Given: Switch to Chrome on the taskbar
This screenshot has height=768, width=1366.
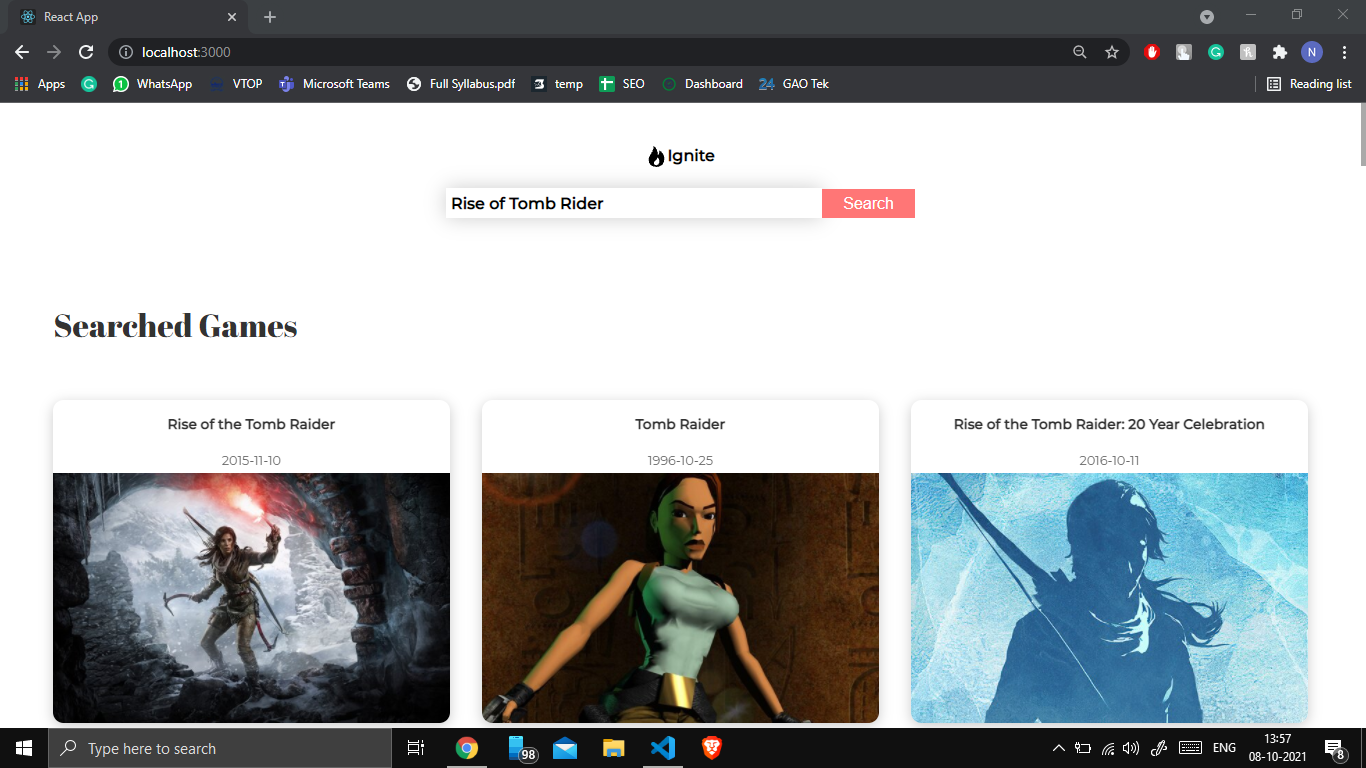Looking at the screenshot, I should [x=466, y=748].
